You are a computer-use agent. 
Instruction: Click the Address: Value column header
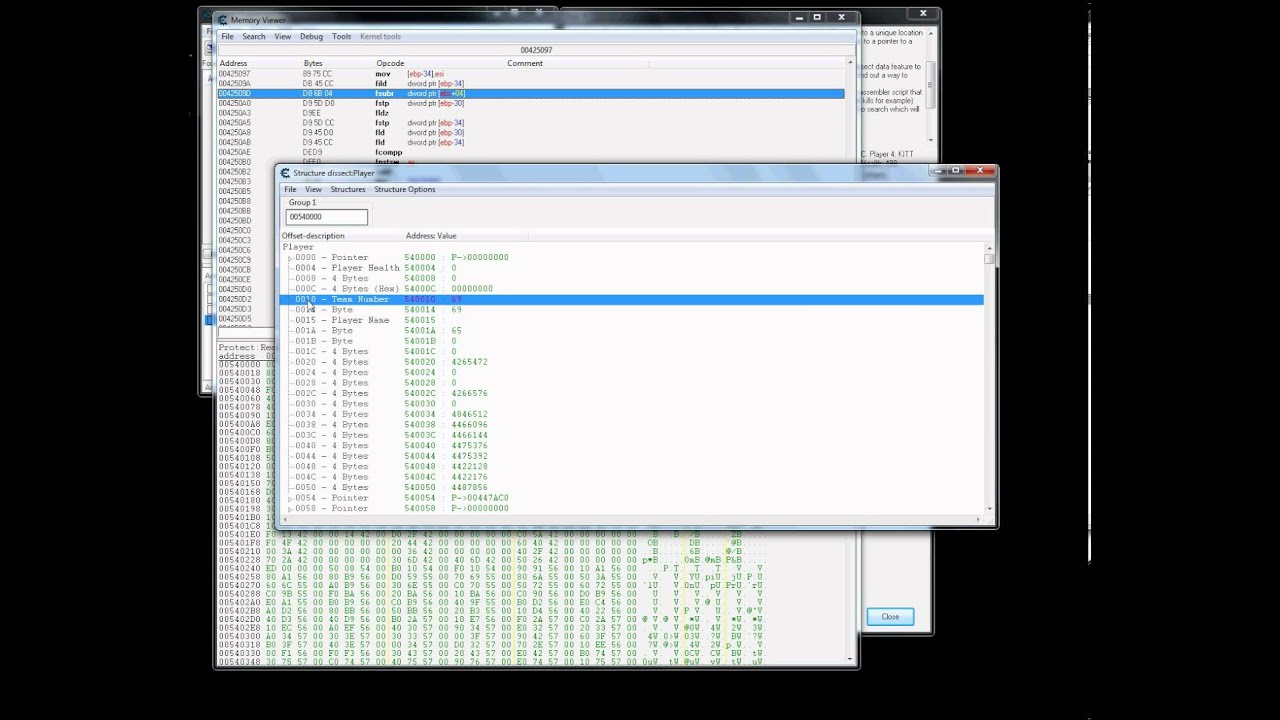click(431, 236)
